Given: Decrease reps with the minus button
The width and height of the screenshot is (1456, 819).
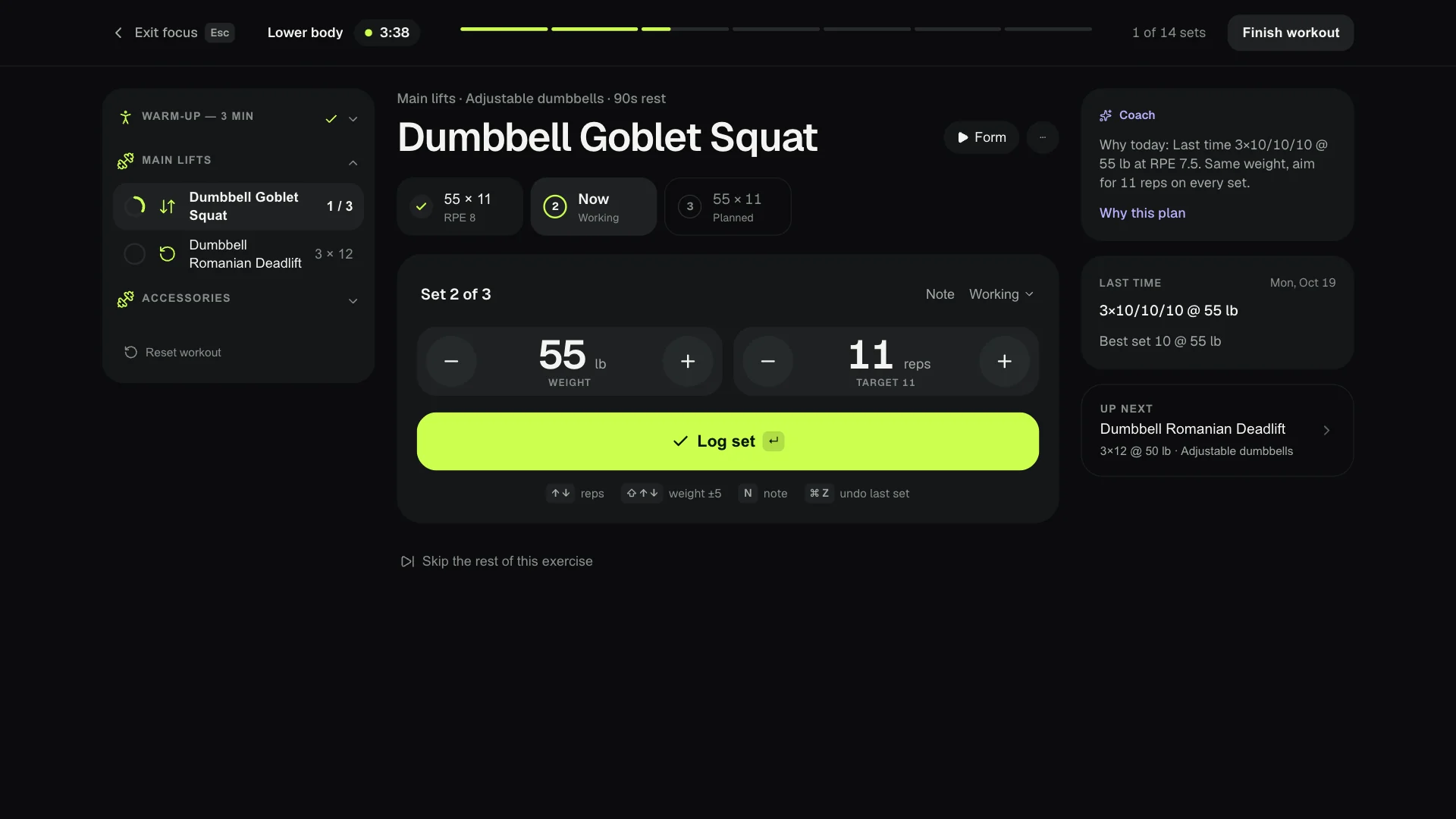Looking at the screenshot, I should coord(768,362).
